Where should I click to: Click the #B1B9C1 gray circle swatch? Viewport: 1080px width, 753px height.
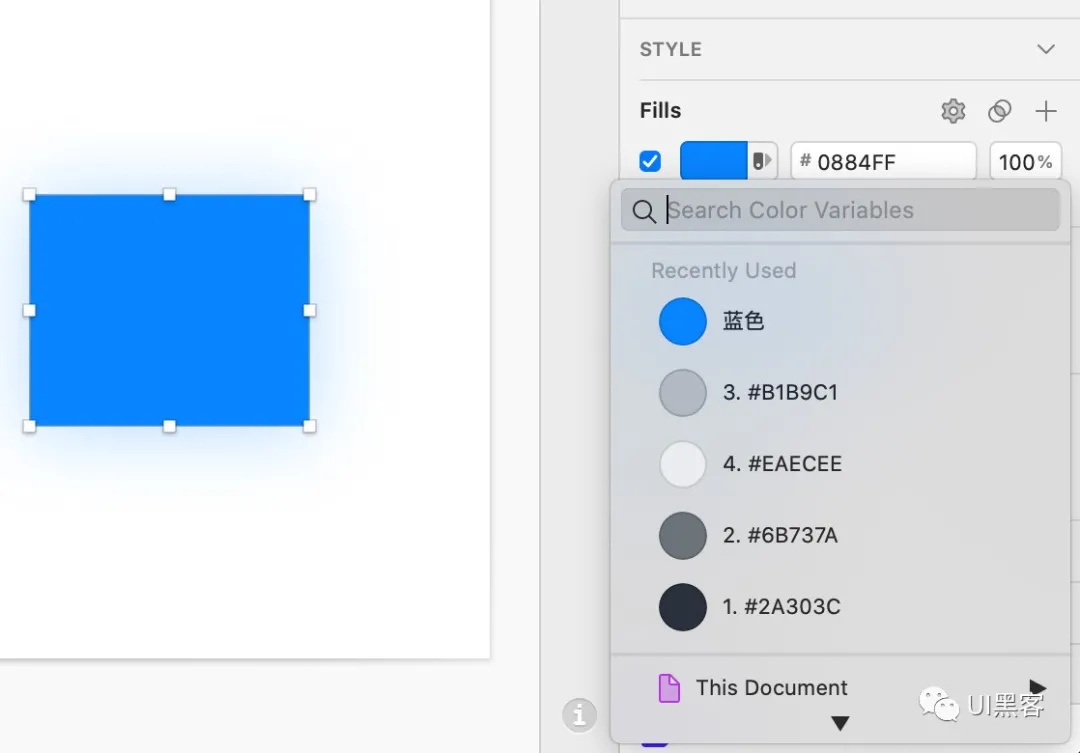point(683,393)
